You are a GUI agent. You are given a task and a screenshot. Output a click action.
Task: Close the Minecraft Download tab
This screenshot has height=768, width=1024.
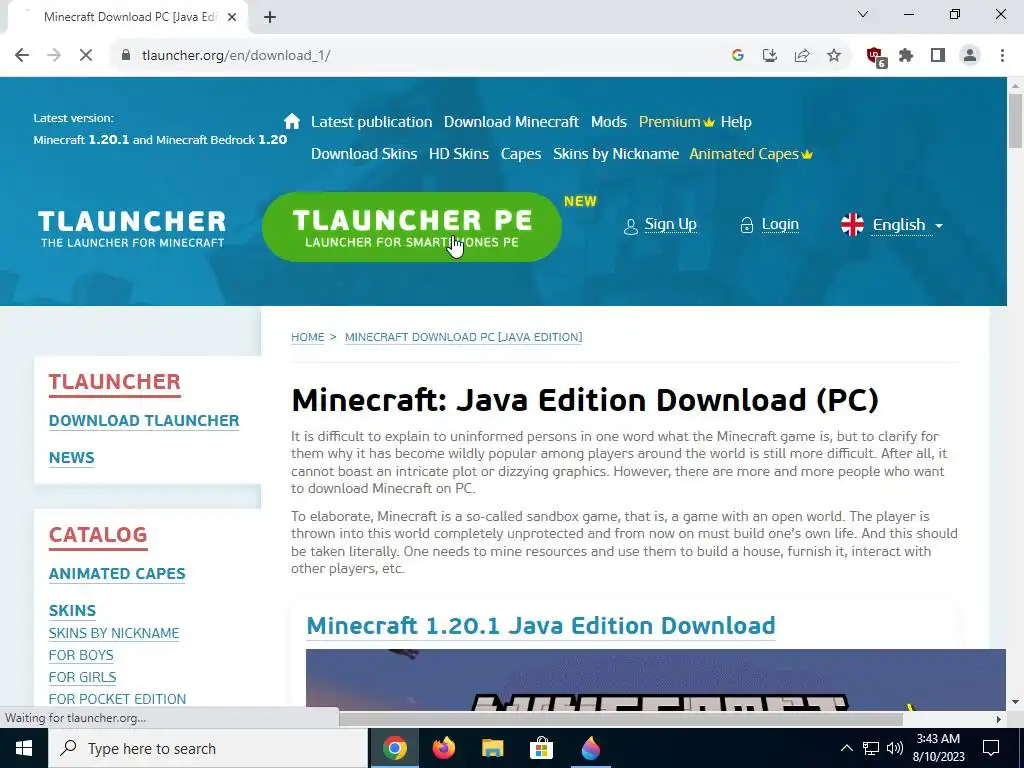pyautogui.click(x=232, y=17)
